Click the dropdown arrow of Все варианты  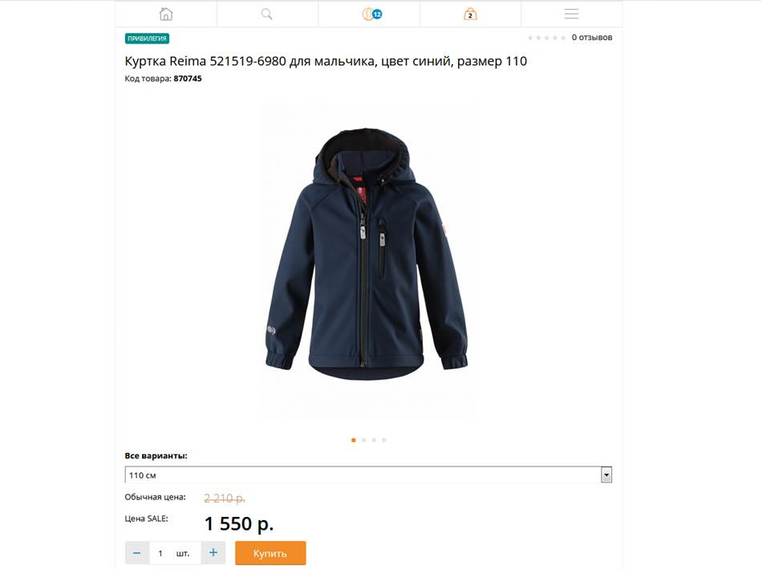point(606,475)
